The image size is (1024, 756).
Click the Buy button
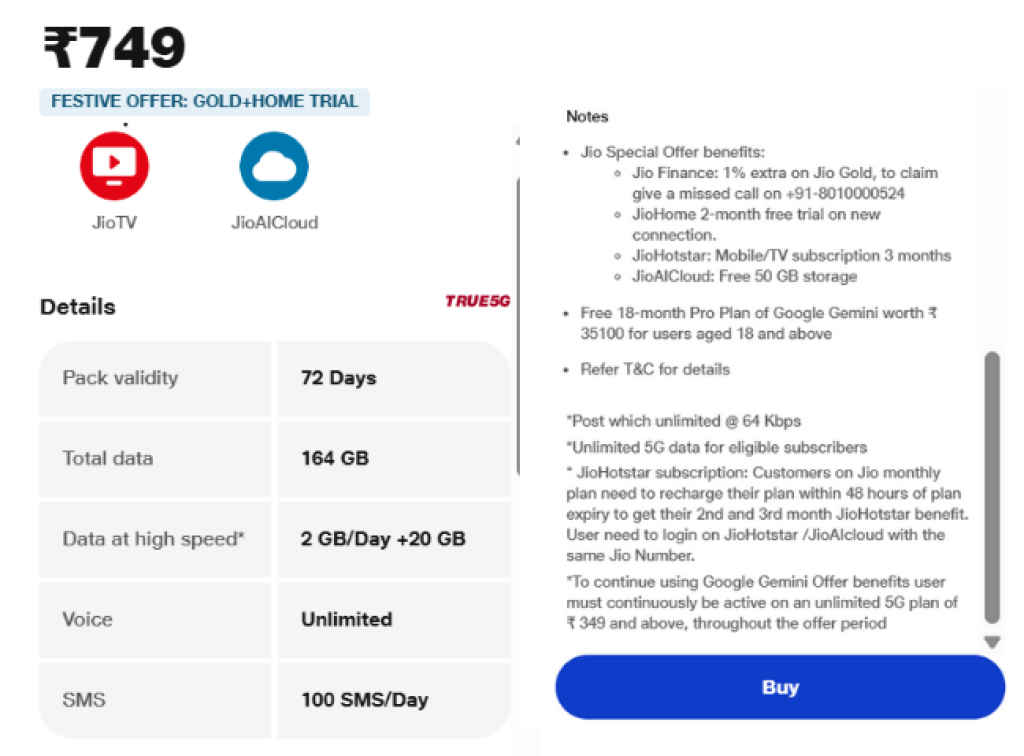(779, 687)
